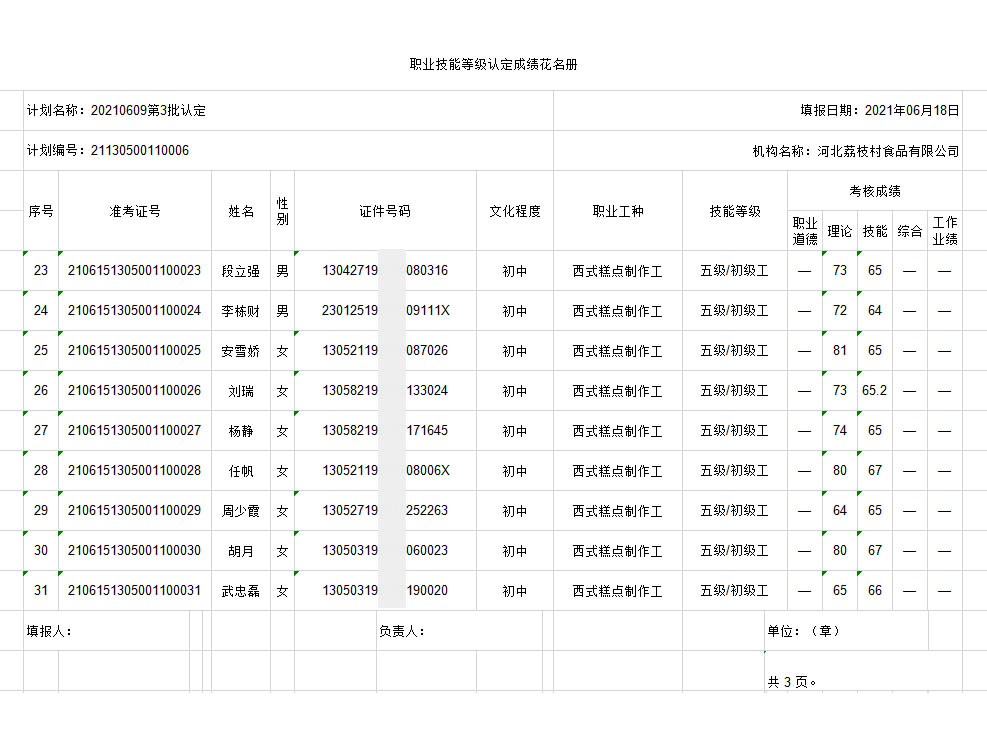The width and height of the screenshot is (987, 733).
Task: Select the 计划编号 21130500110006 cell
Action: tap(108, 151)
